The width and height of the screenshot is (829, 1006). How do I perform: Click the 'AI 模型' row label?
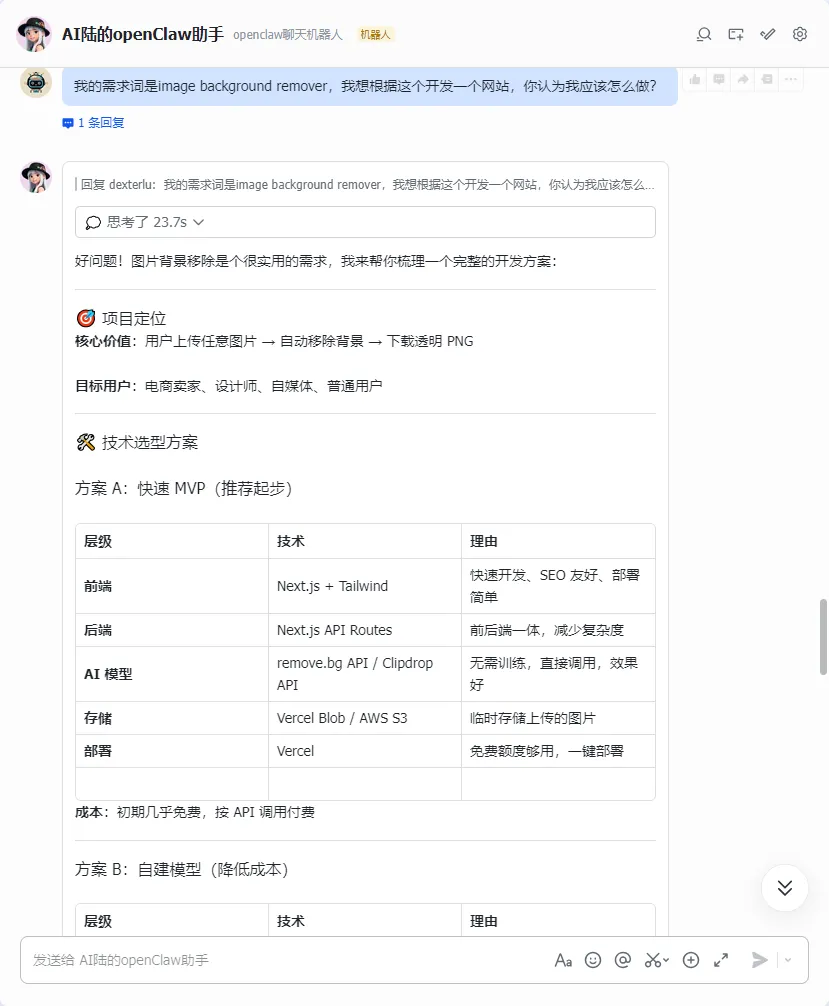pyautogui.click(x=108, y=674)
